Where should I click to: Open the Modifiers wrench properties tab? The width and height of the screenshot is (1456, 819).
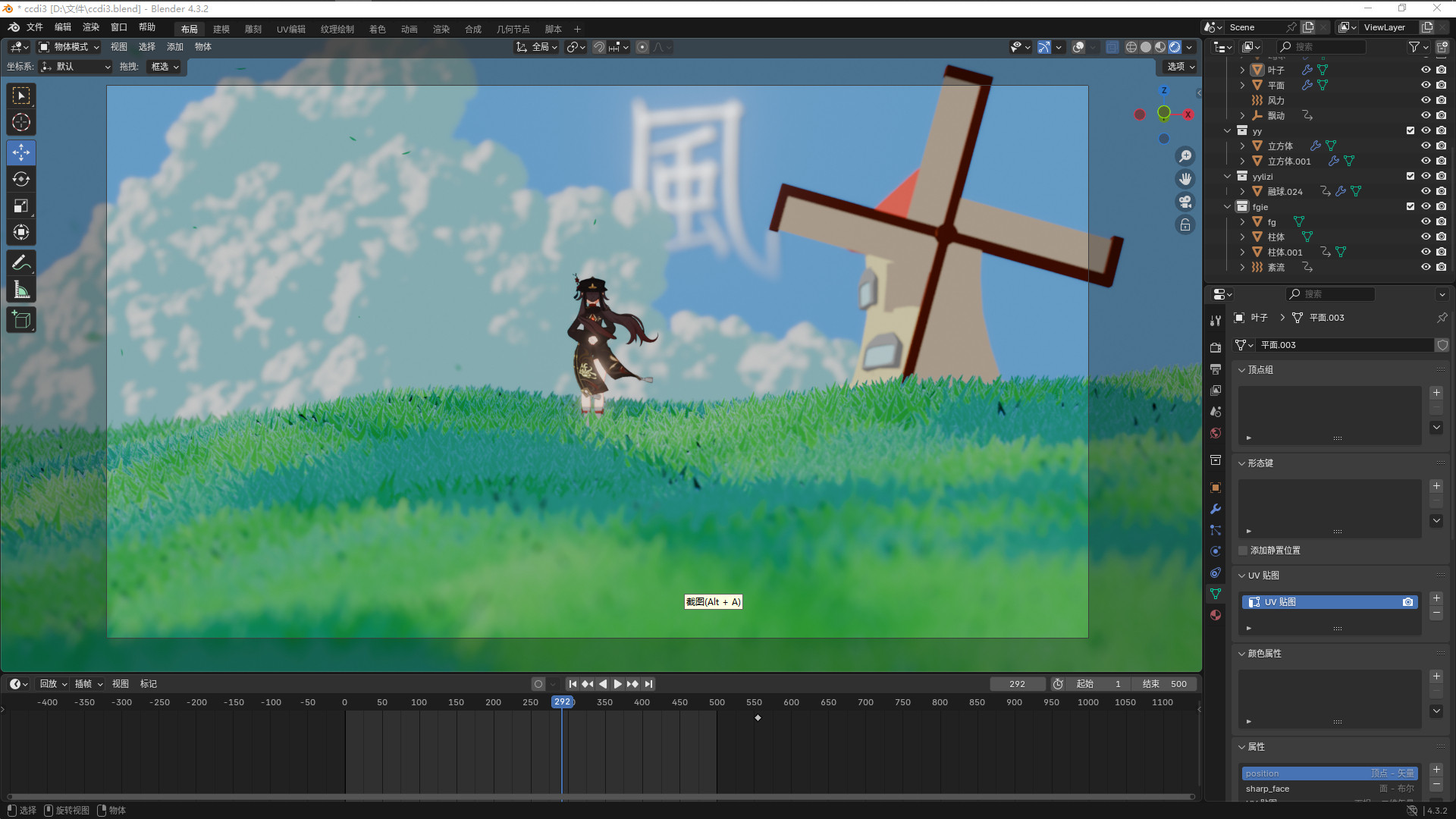(1216, 509)
